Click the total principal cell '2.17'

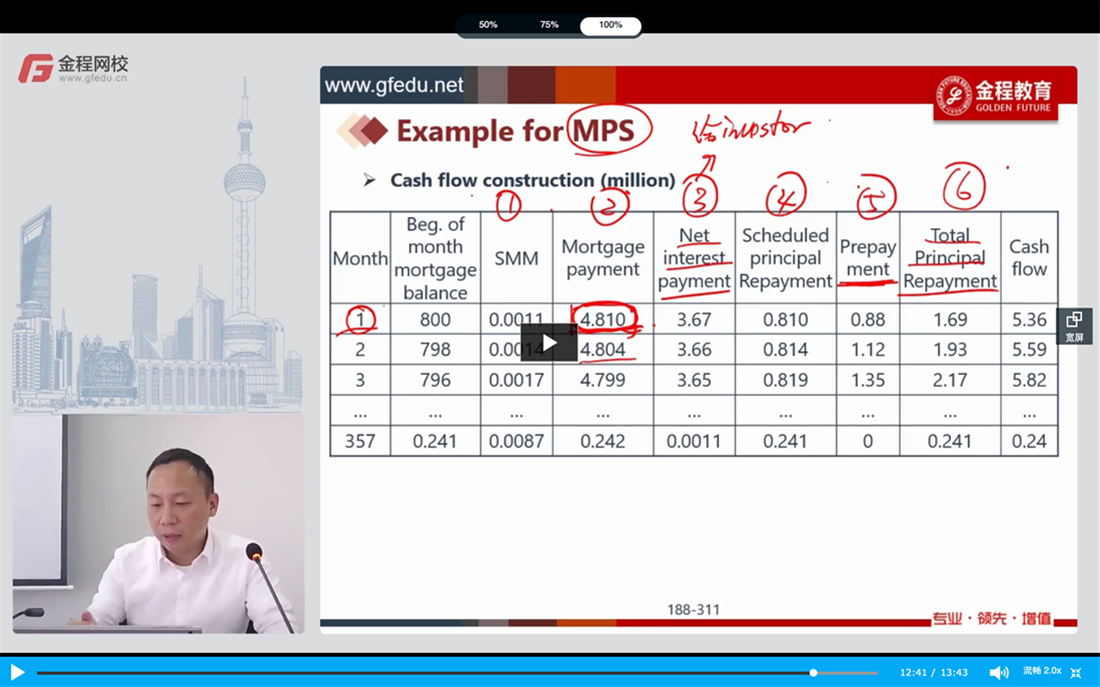pos(950,380)
